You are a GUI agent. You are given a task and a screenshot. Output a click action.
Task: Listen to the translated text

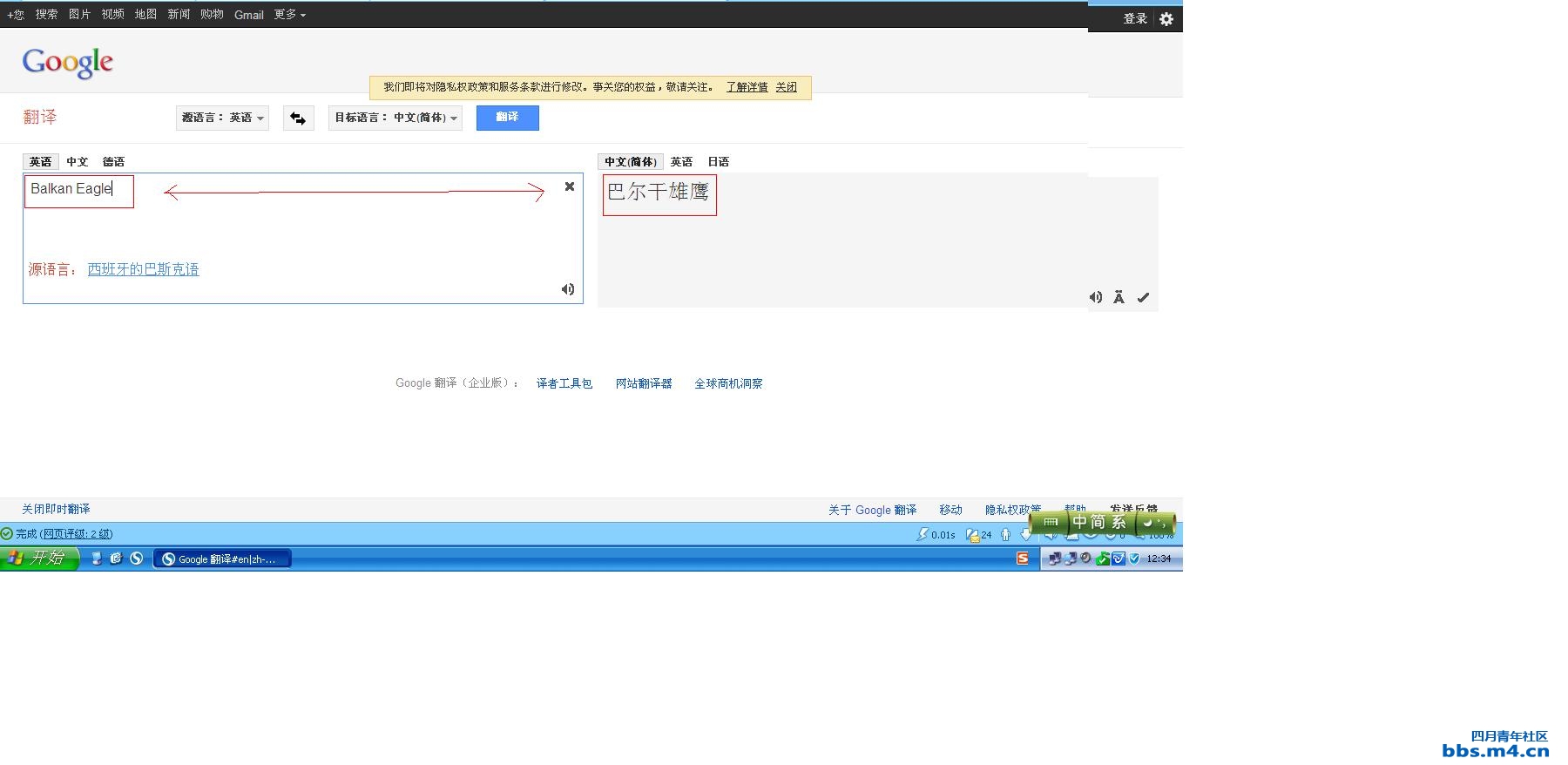pos(1096,297)
